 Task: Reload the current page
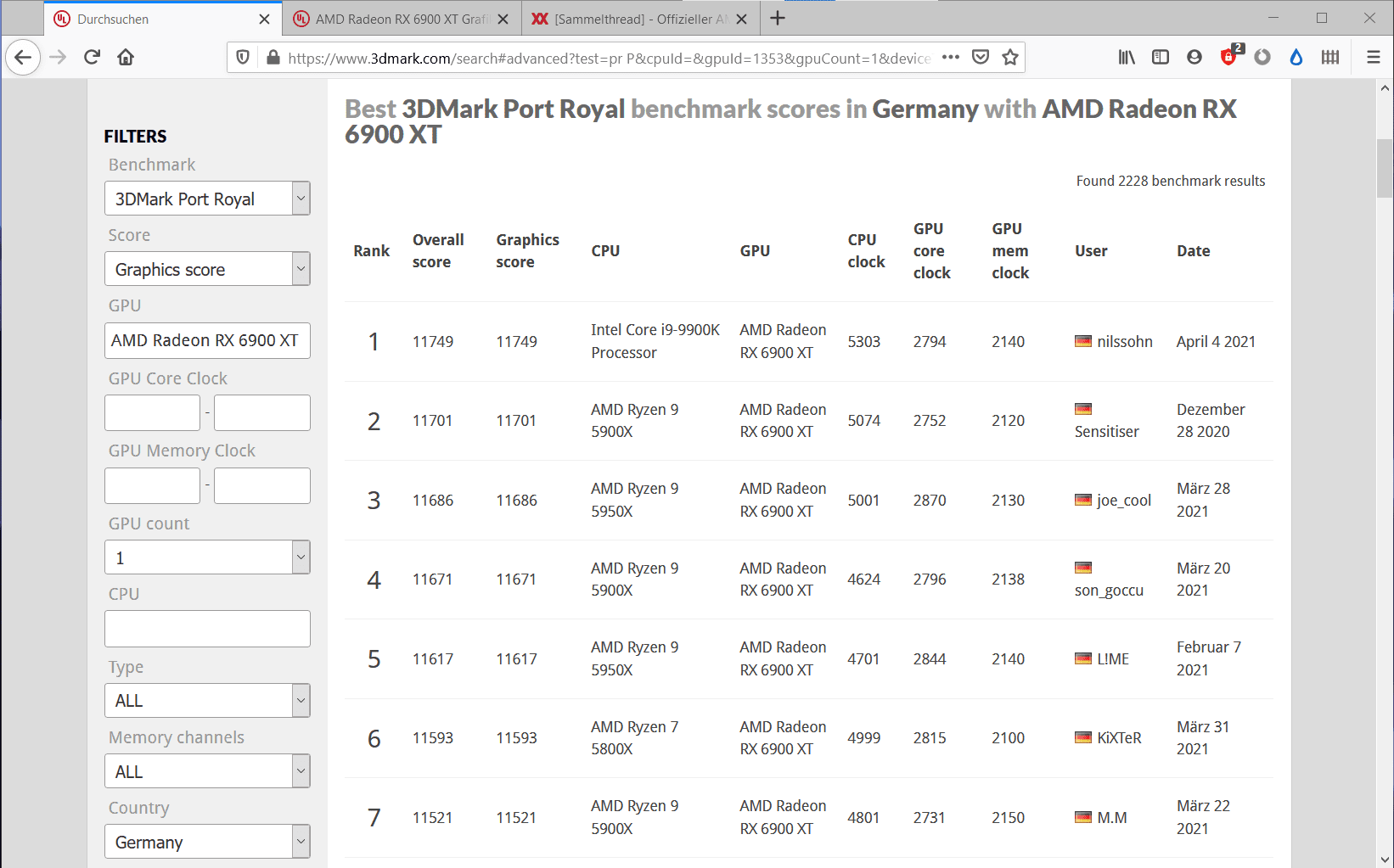(92, 57)
